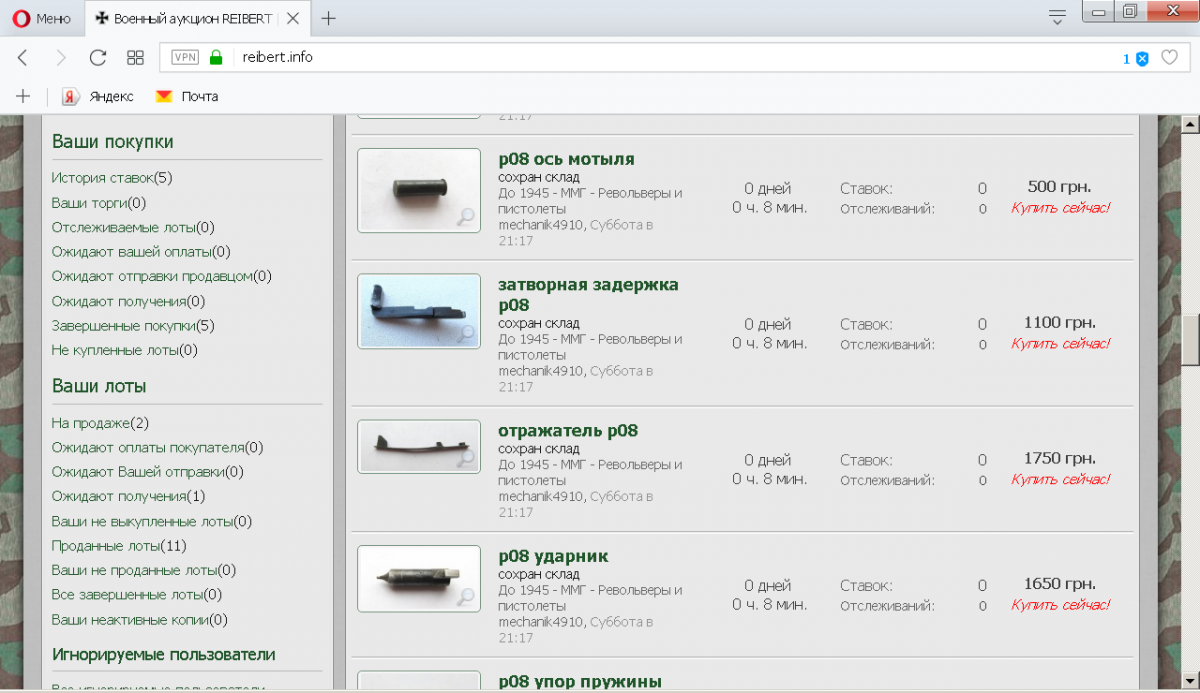Click page scrollbar up arrow
1200x693 pixels.
pyautogui.click(x=1190, y=125)
